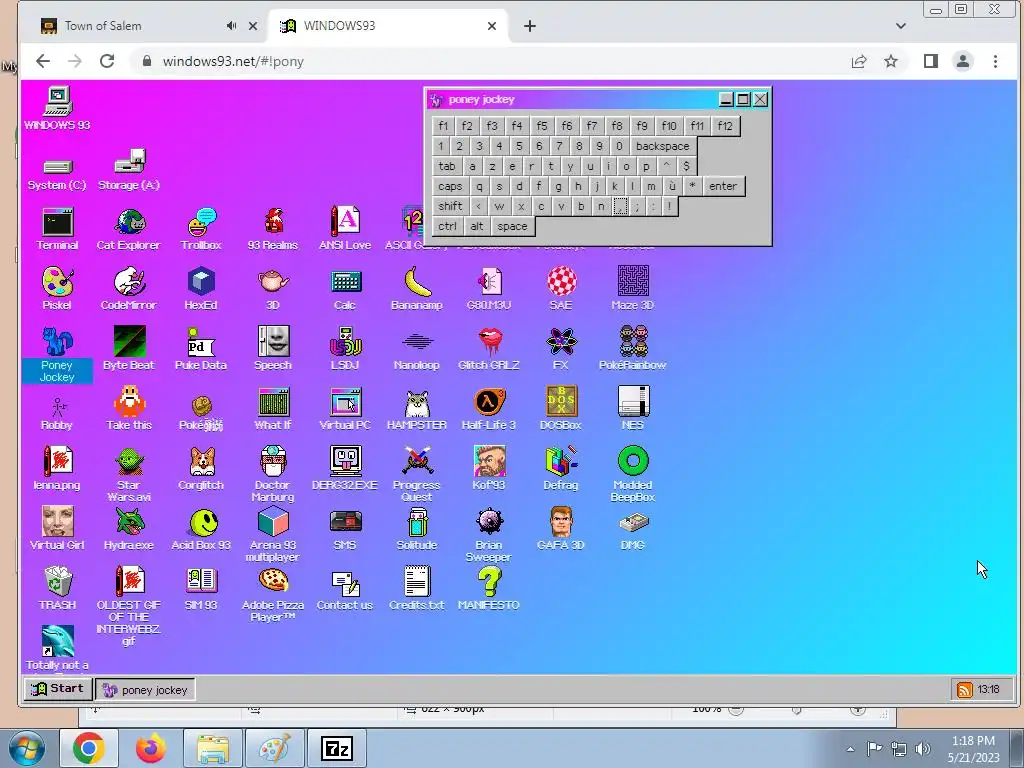Select poney jockey taskbar button

click(145, 690)
